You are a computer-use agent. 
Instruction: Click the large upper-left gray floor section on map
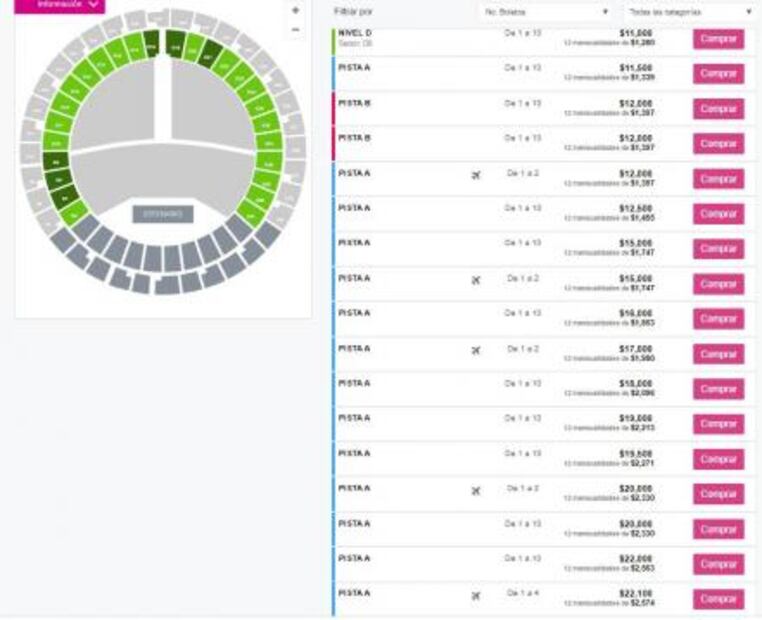(115, 112)
